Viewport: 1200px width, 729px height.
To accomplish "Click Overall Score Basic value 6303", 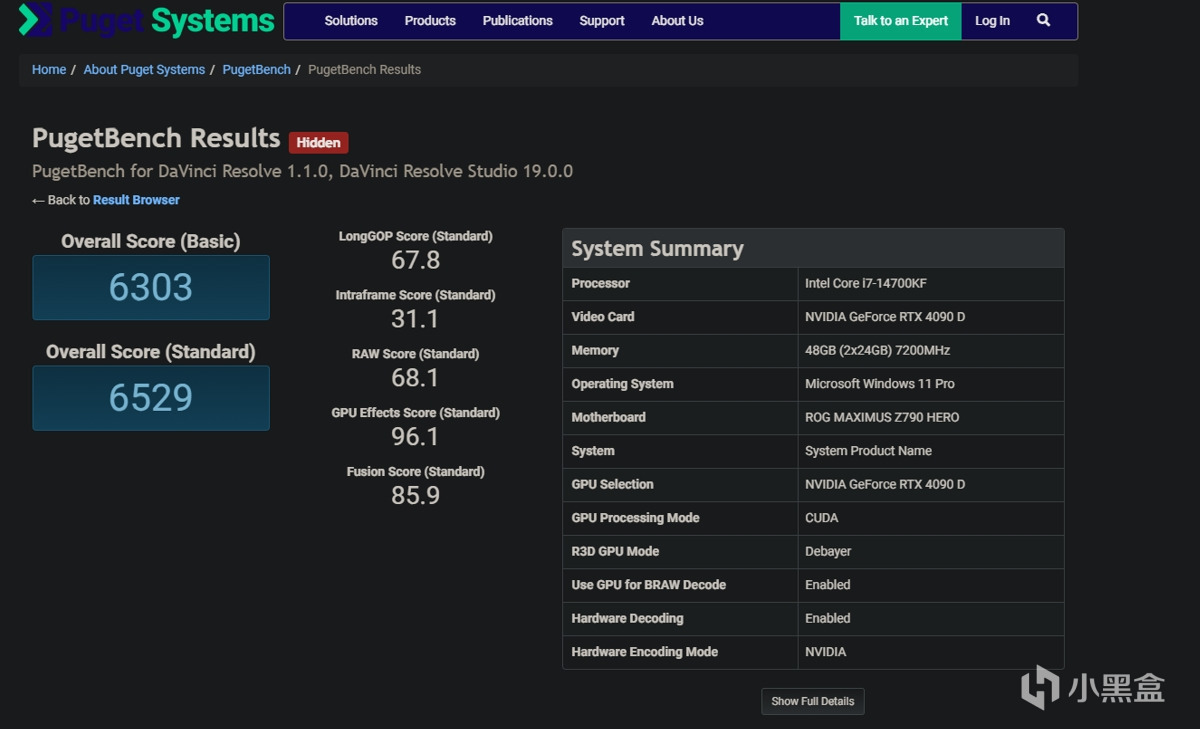I will [151, 288].
